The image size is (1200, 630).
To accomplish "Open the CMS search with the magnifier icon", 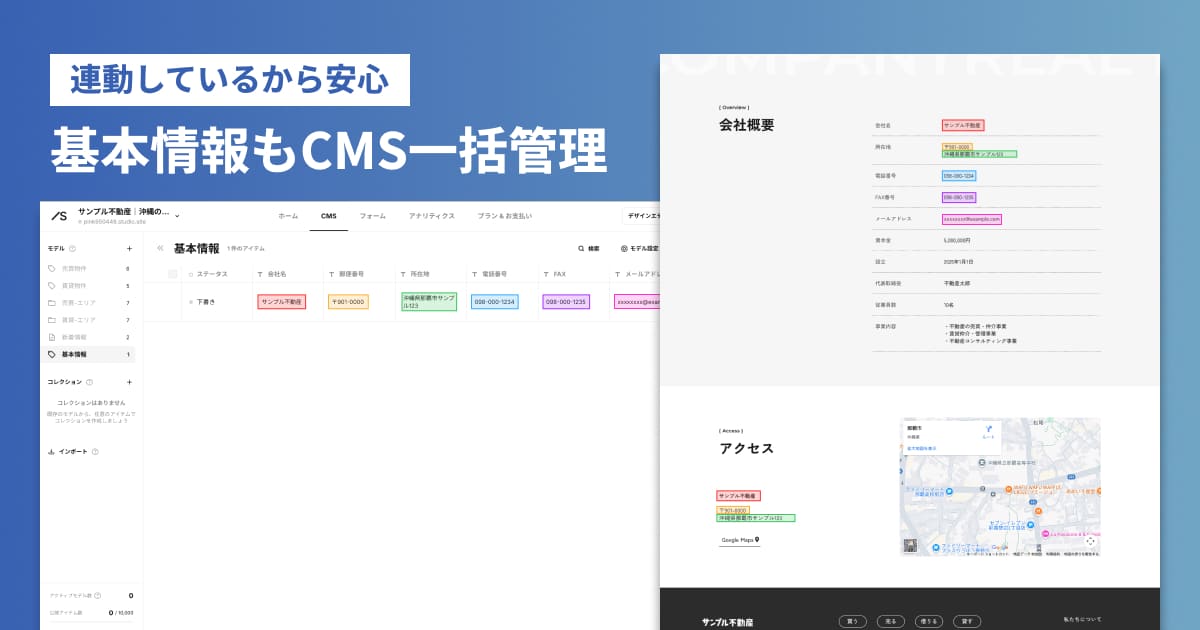I will pyautogui.click(x=579, y=246).
